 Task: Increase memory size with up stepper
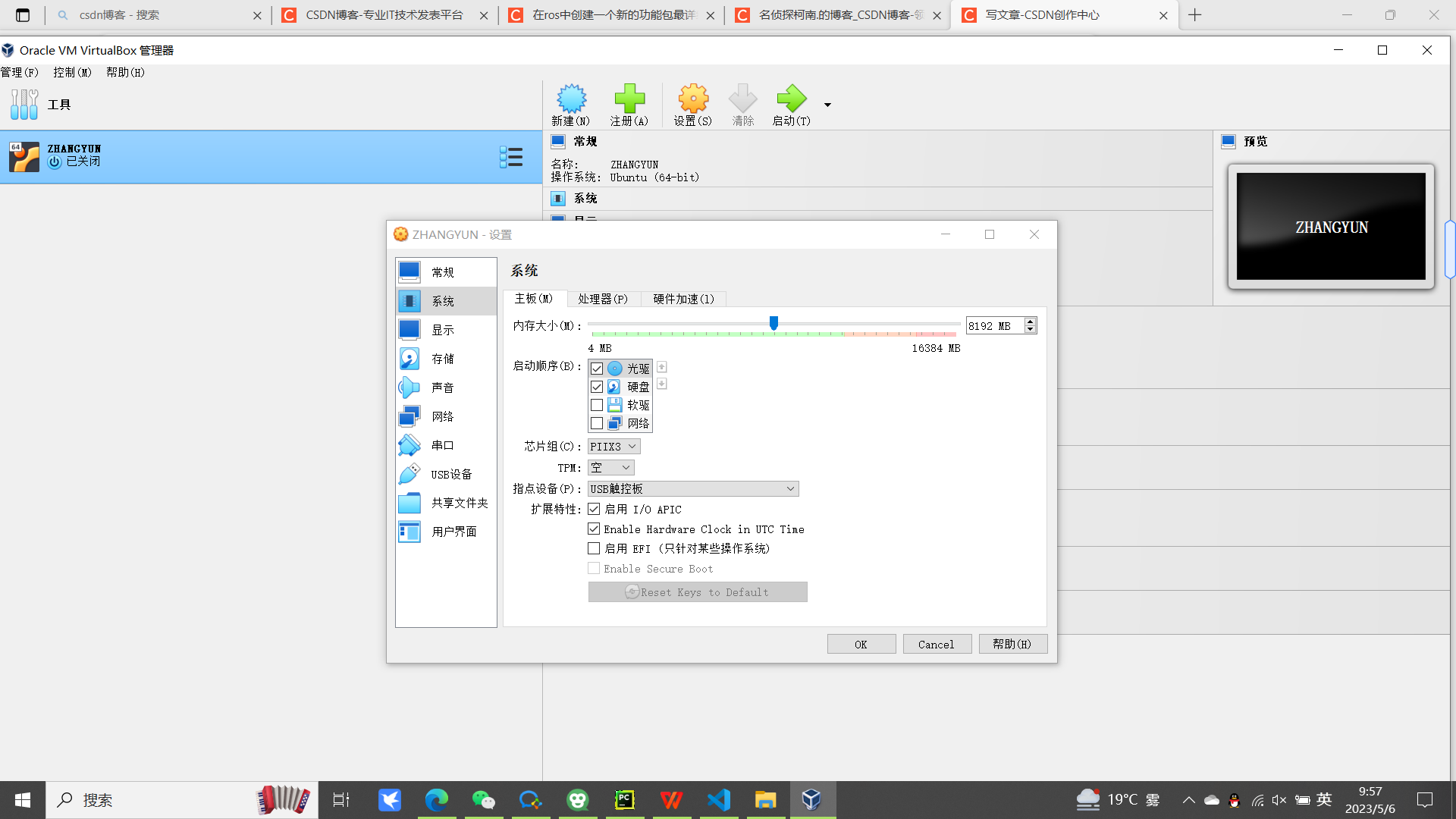point(1030,322)
